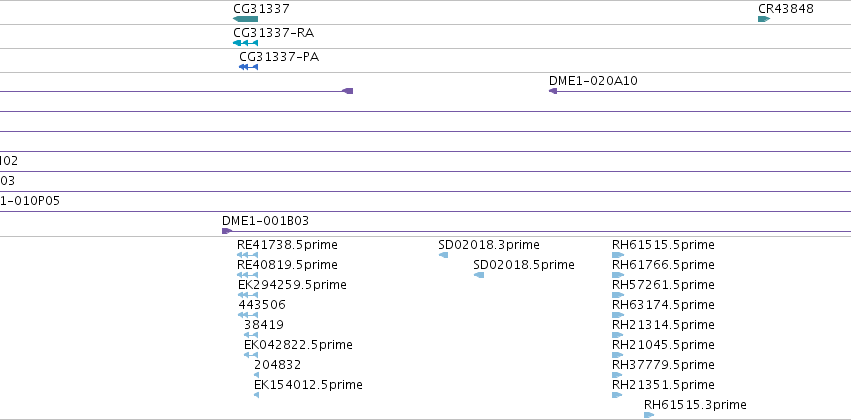Click the RH63174.5prime arrow glyph
This screenshot has width=851, height=420.
click(618, 315)
